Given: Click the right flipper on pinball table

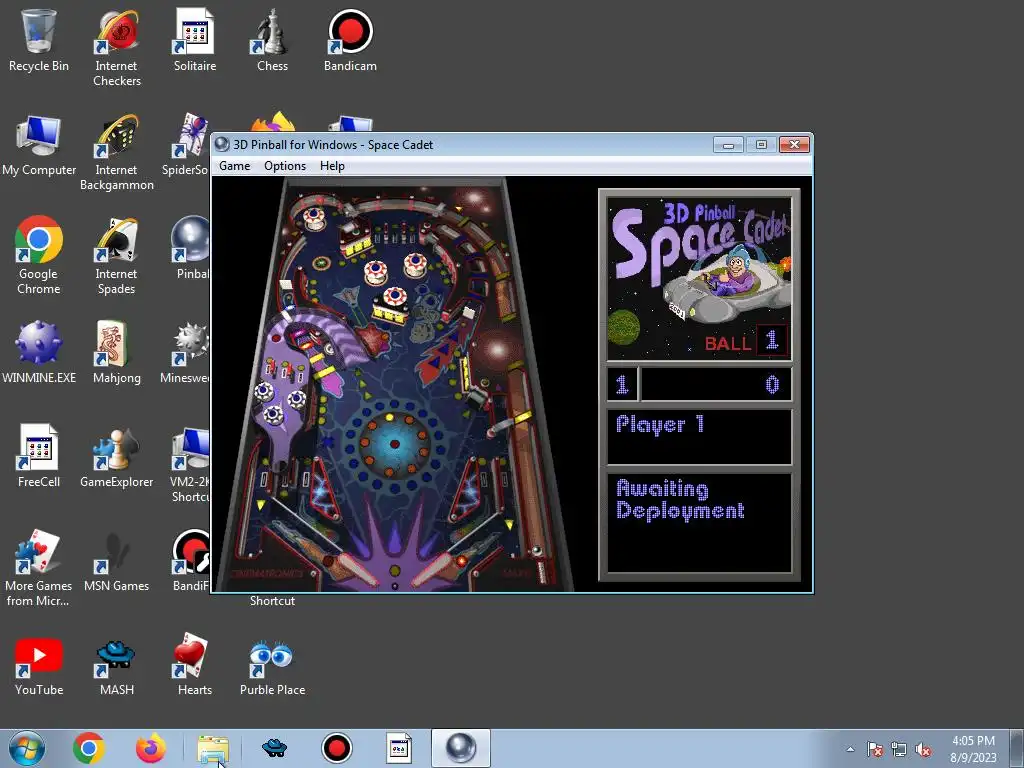Looking at the screenshot, I should point(439,570).
